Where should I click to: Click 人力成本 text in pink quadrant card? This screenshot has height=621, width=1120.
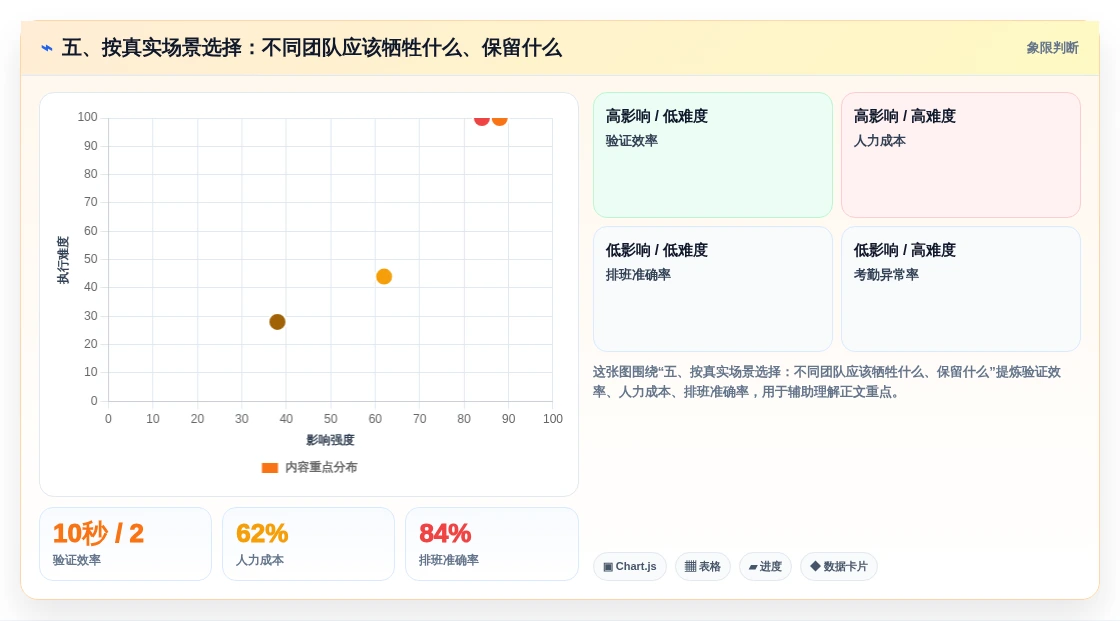point(879,141)
